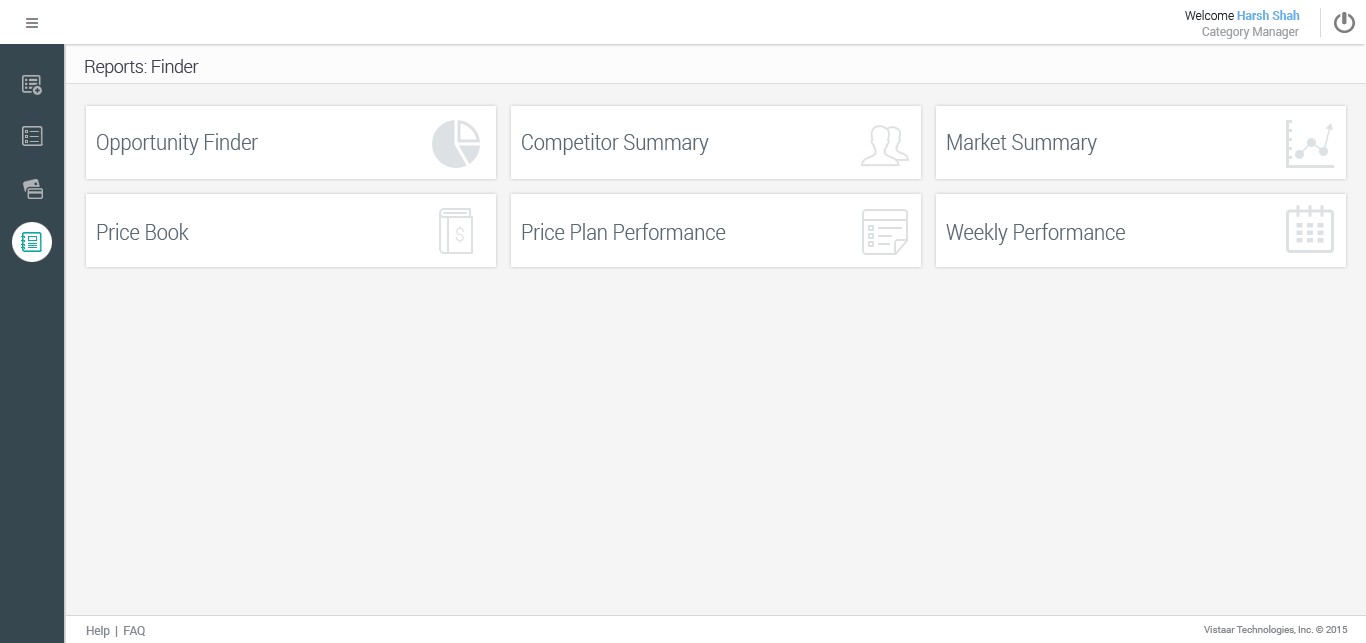Open the Competitor Summary report

tap(614, 143)
